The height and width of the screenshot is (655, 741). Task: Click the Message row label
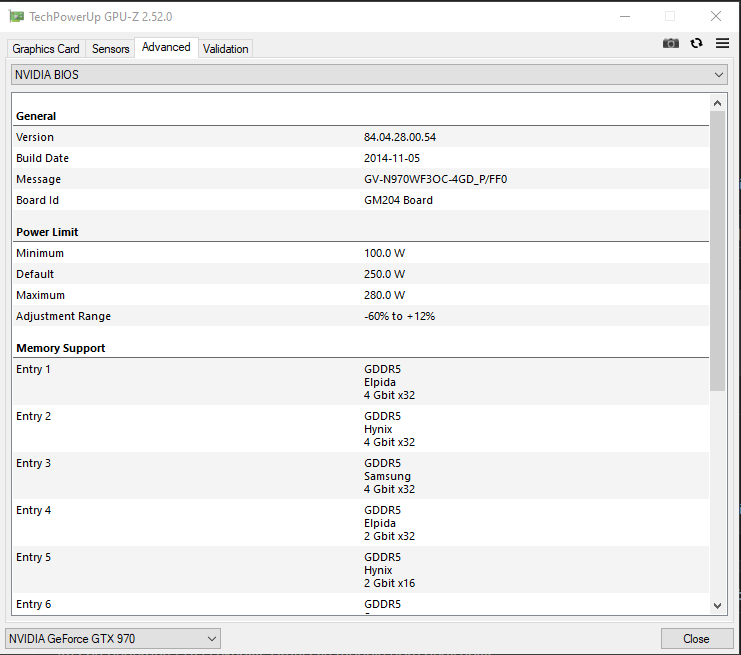38,179
